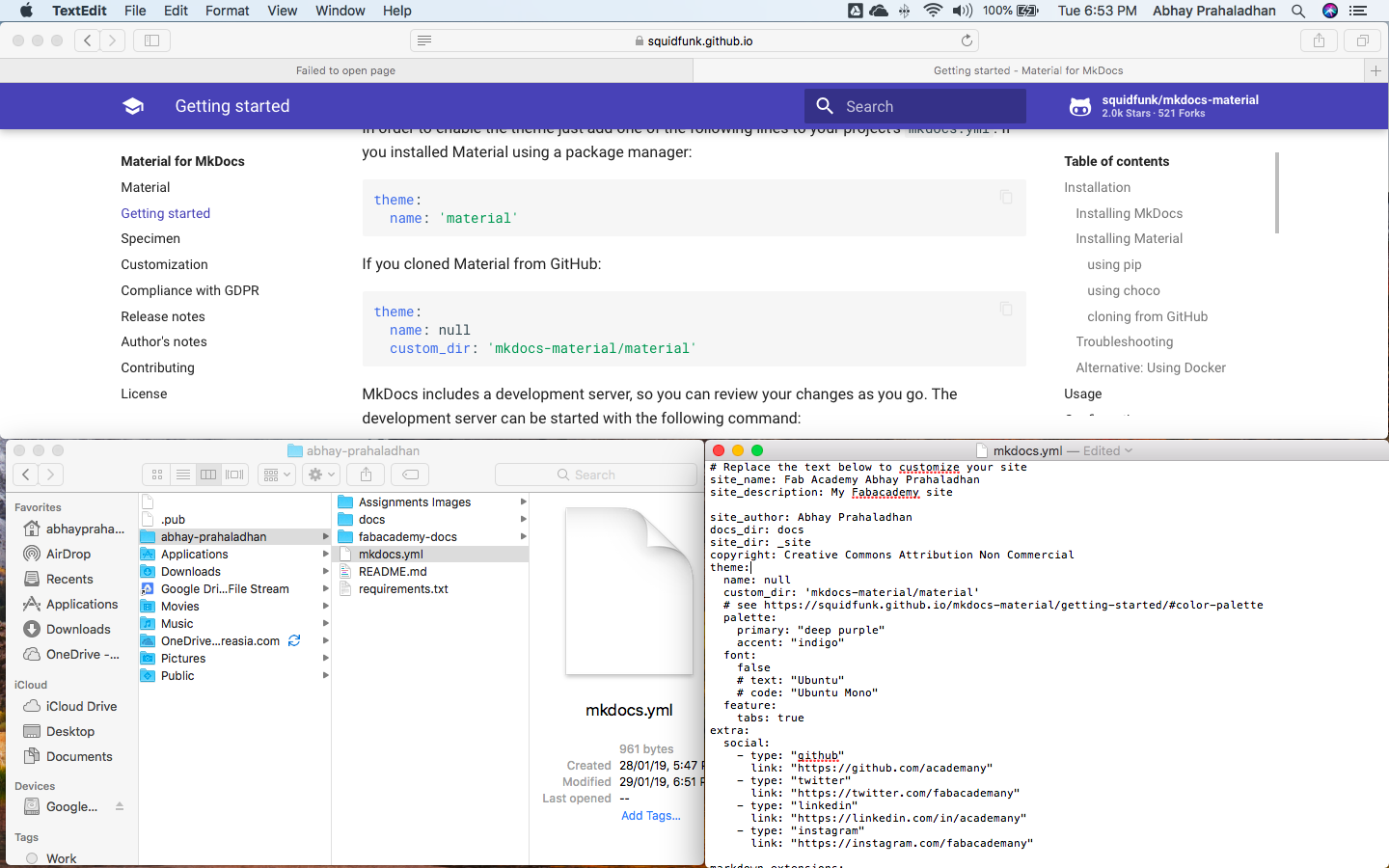Screen dimensions: 1389x868
Task: Expand the fabacademy-docs folder arrow
Action: pyautogui.click(x=524, y=536)
